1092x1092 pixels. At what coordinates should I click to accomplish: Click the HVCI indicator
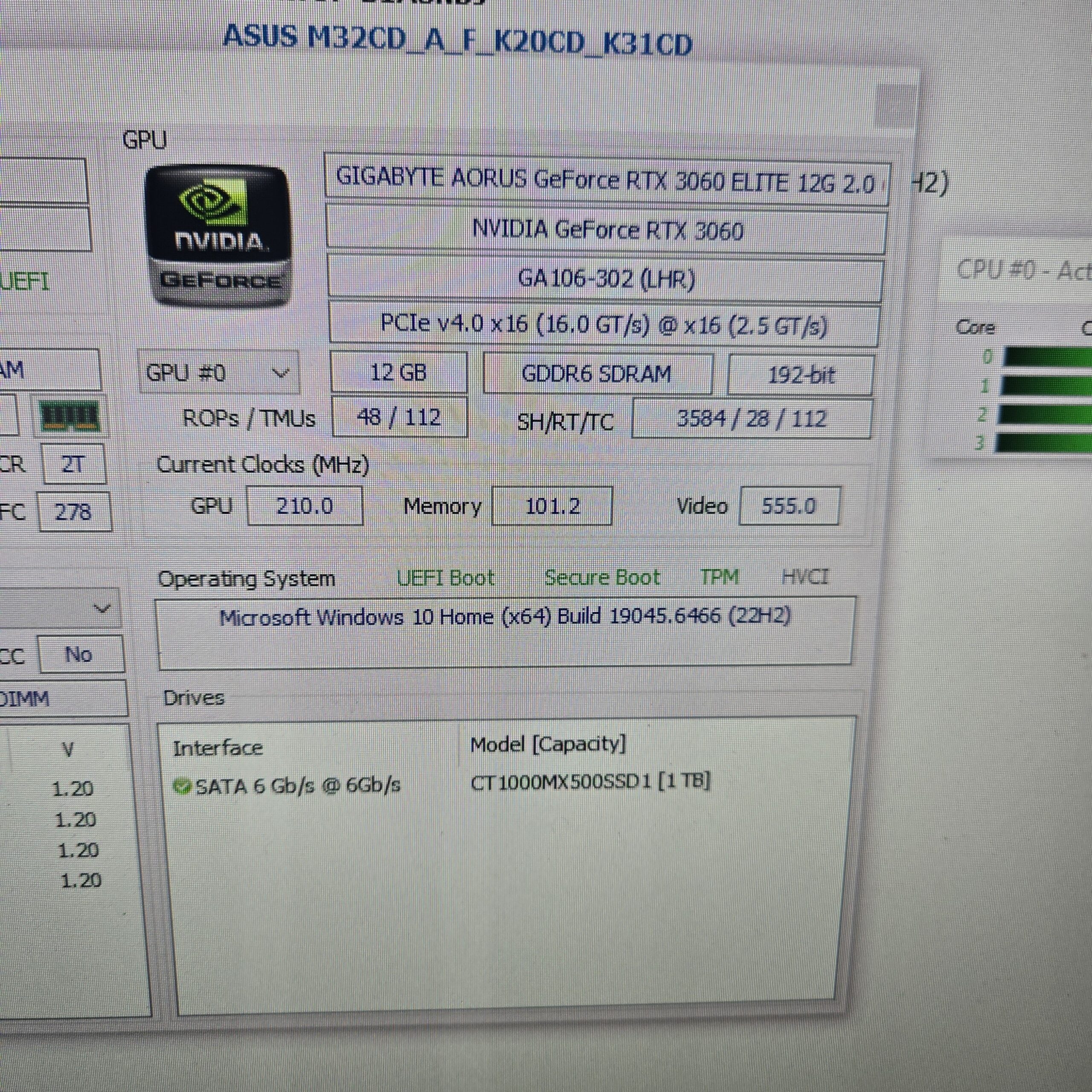pyautogui.click(x=804, y=577)
